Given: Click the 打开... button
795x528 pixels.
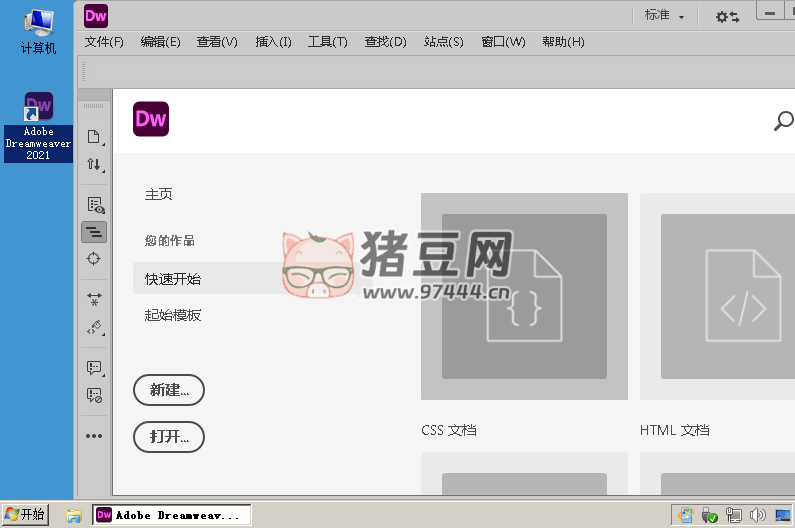Looking at the screenshot, I should pyautogui.click(x=169, y=437).
